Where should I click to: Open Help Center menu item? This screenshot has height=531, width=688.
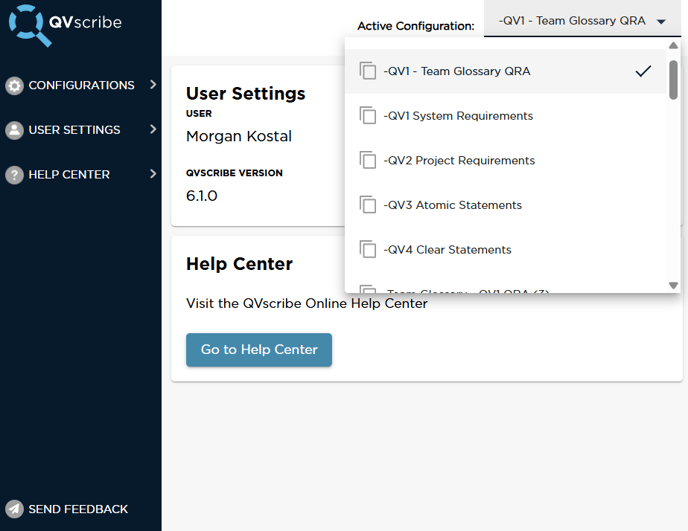pyautogui.click(x=81, y=175)
